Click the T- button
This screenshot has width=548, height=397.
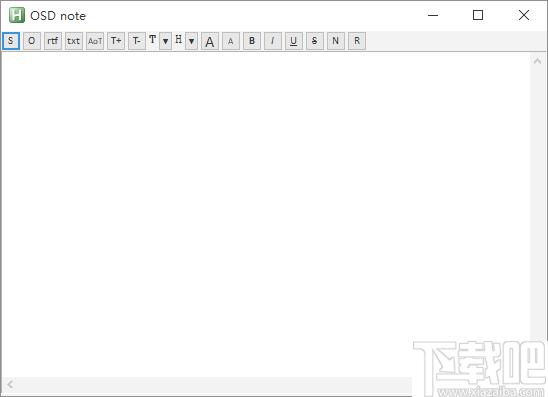pos(137,41)
